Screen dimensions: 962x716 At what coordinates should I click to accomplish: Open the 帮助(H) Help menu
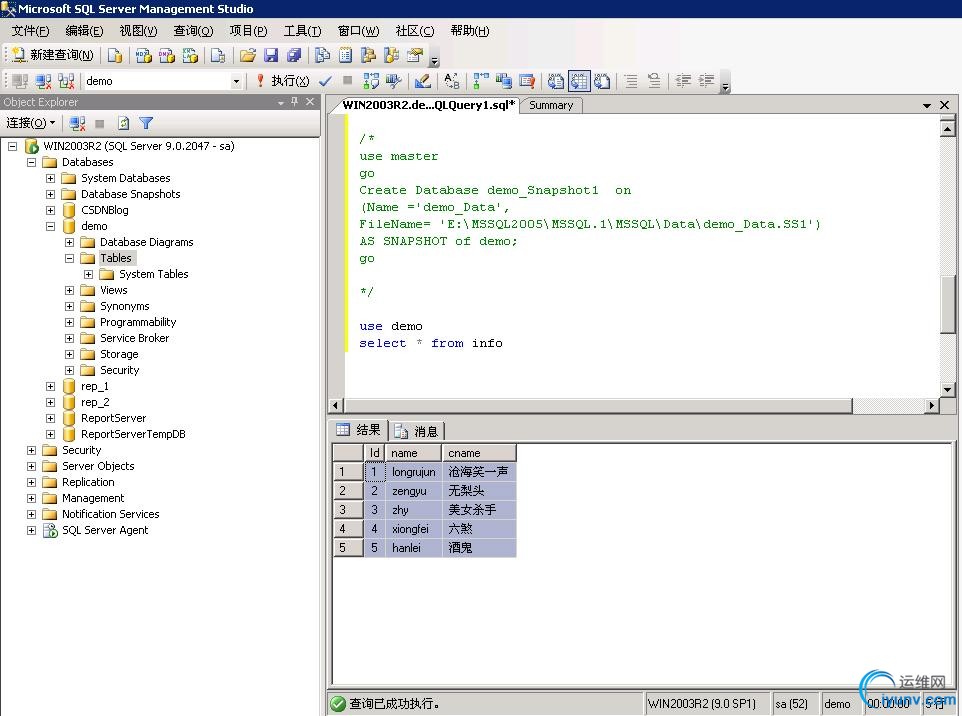470,31
